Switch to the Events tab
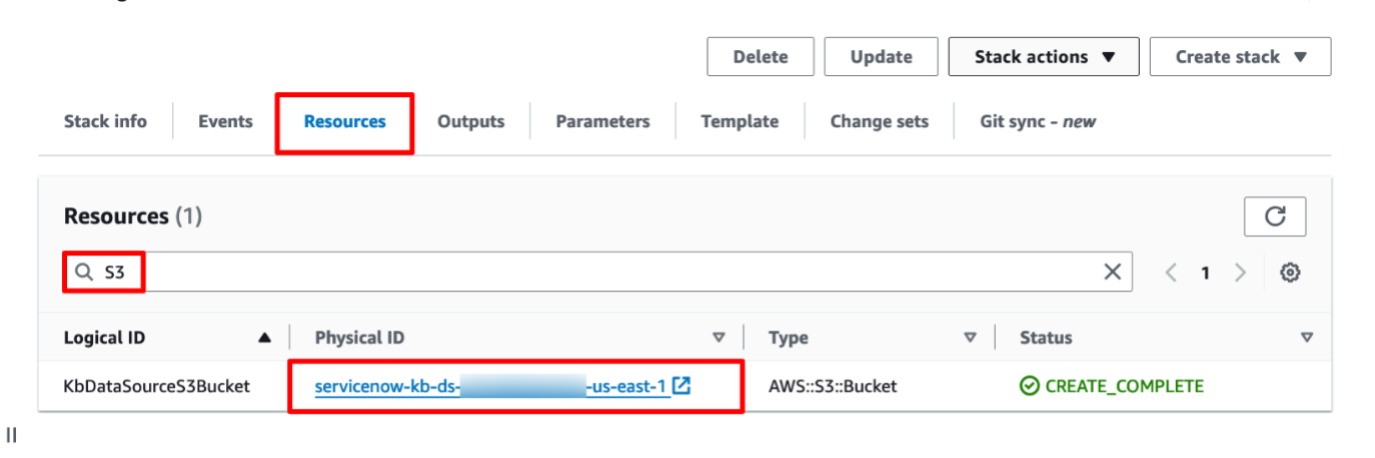1375x458 pixels. (x=225, y=121)
